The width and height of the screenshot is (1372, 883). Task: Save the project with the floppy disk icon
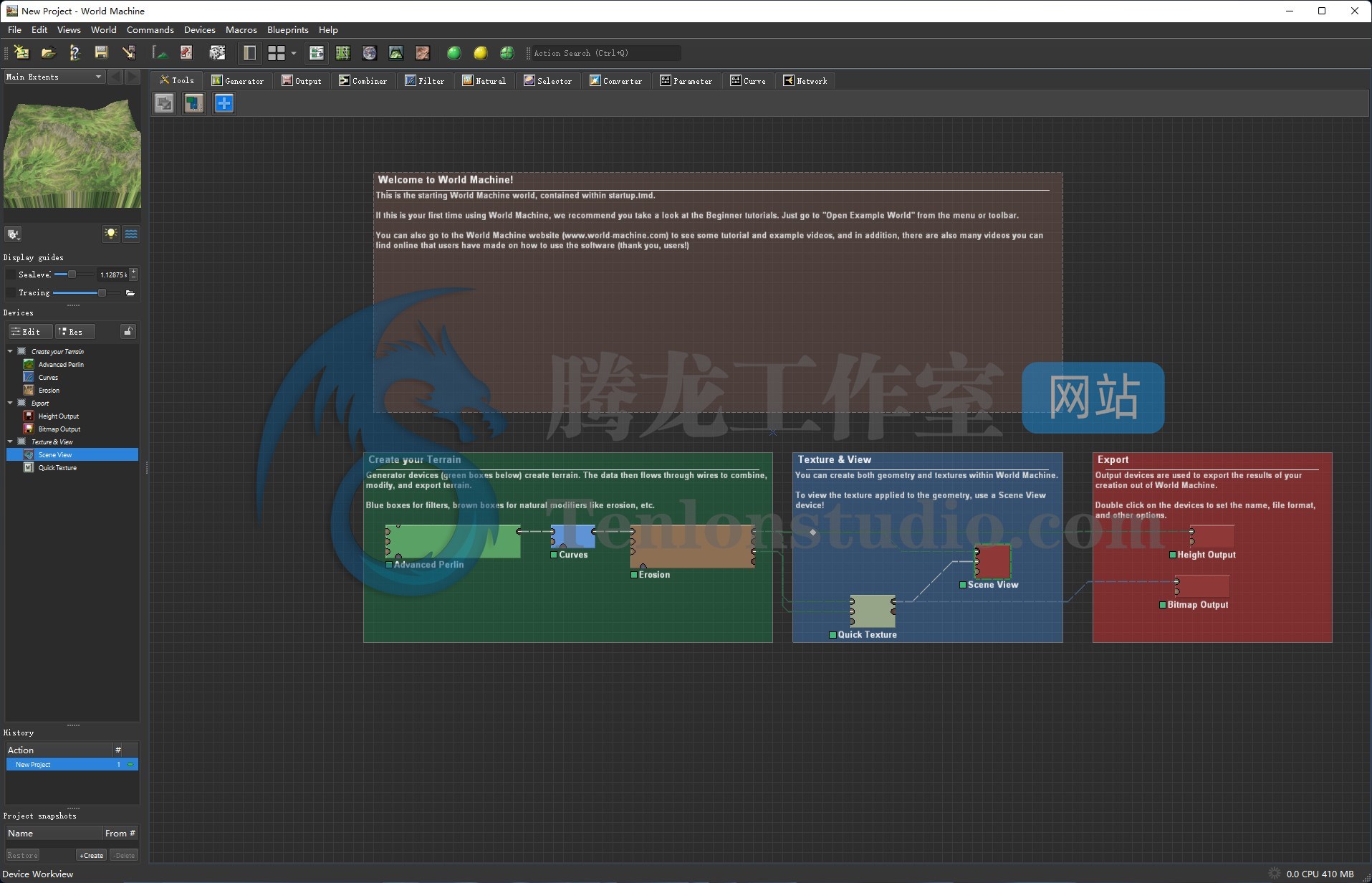(101, 53)
